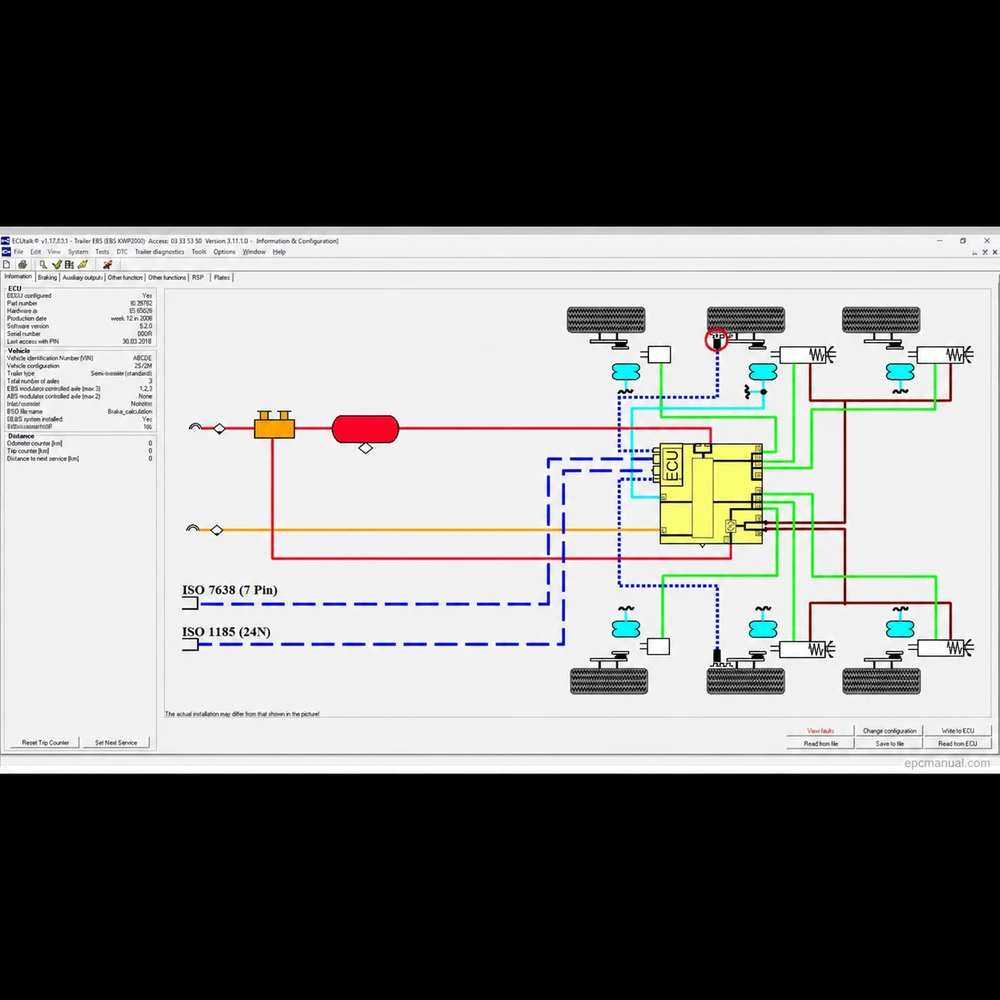This screenshot has height=1000, width=1000.
Task: Open the Tools menu
Action: point(199,252)
